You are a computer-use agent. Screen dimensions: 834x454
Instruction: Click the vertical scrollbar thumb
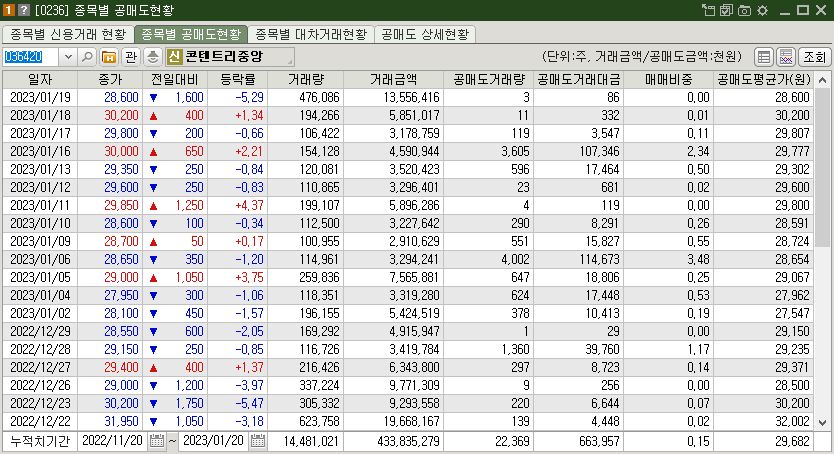click(823, 166)
